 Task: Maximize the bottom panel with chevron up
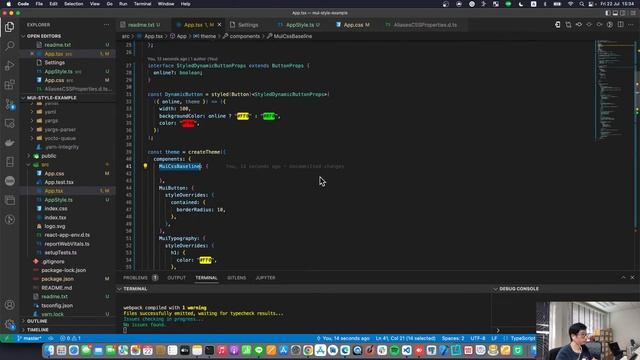pos(623,278)
